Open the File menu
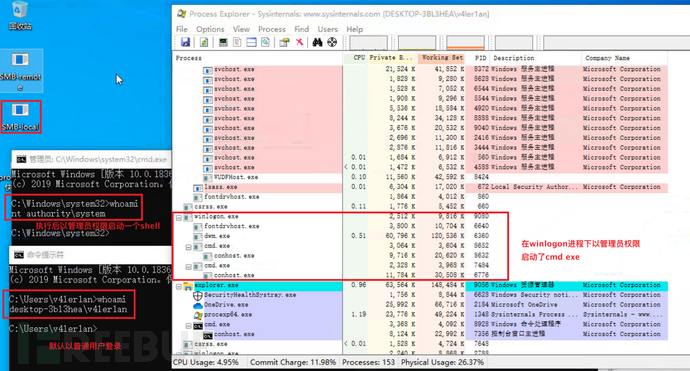This screenshot has width=690, height=371. coord(182,29)
